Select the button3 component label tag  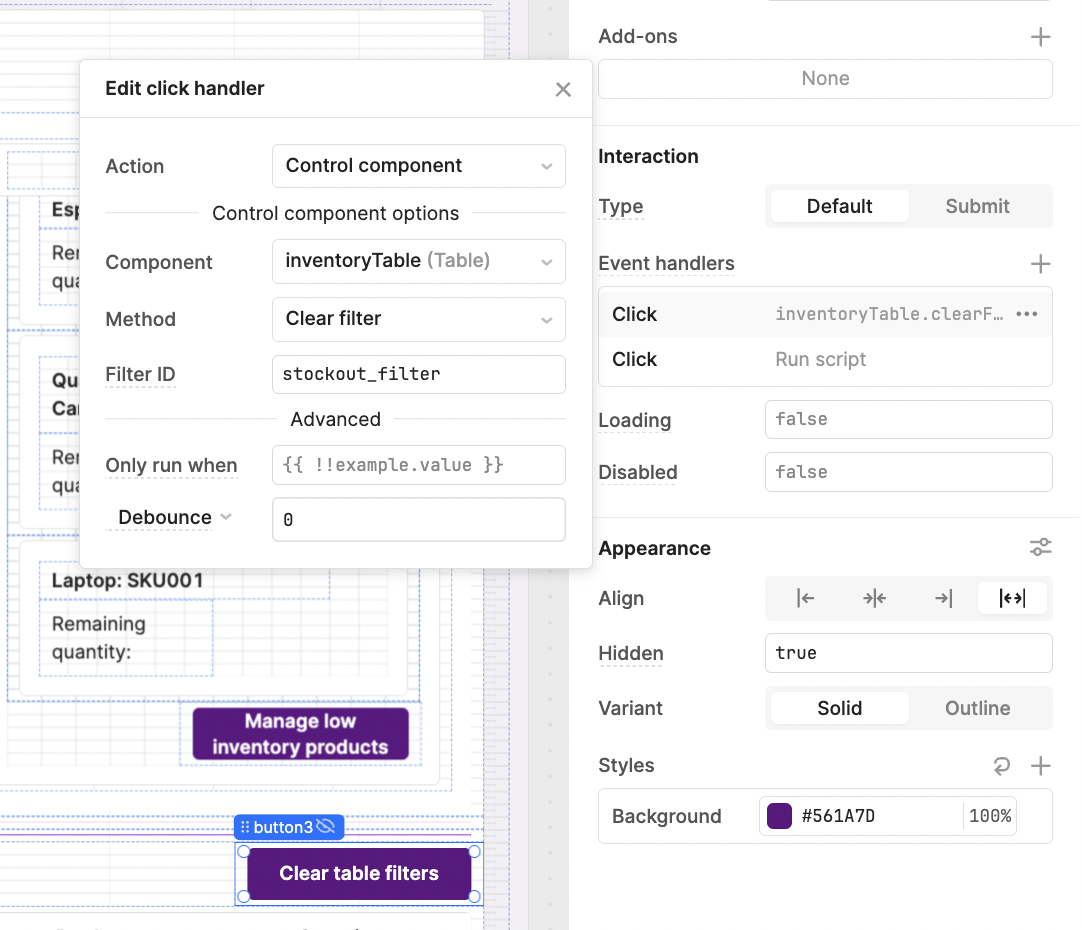tap(289, 827)
